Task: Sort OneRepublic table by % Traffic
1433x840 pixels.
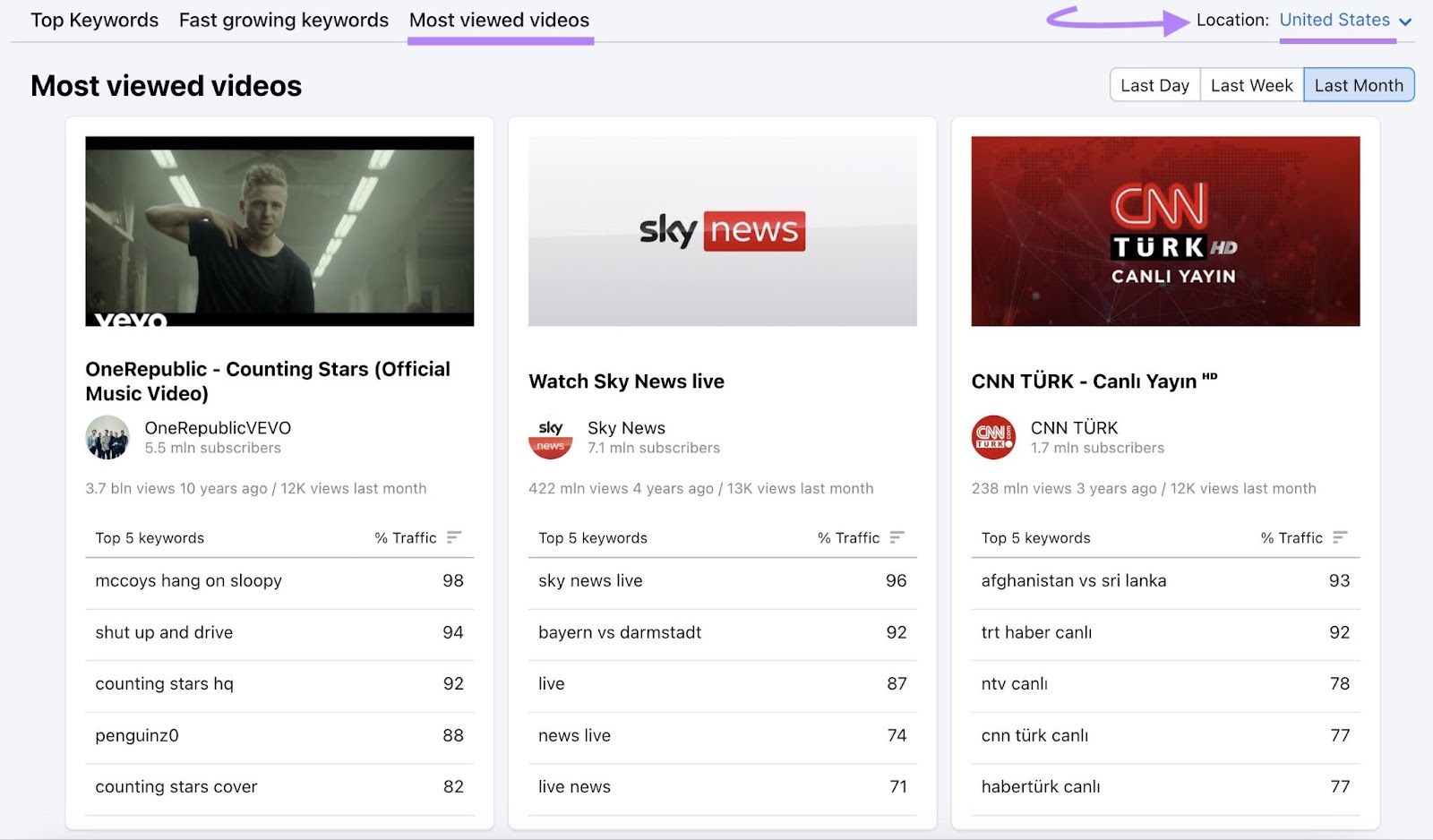Action: tap(455, 537)
